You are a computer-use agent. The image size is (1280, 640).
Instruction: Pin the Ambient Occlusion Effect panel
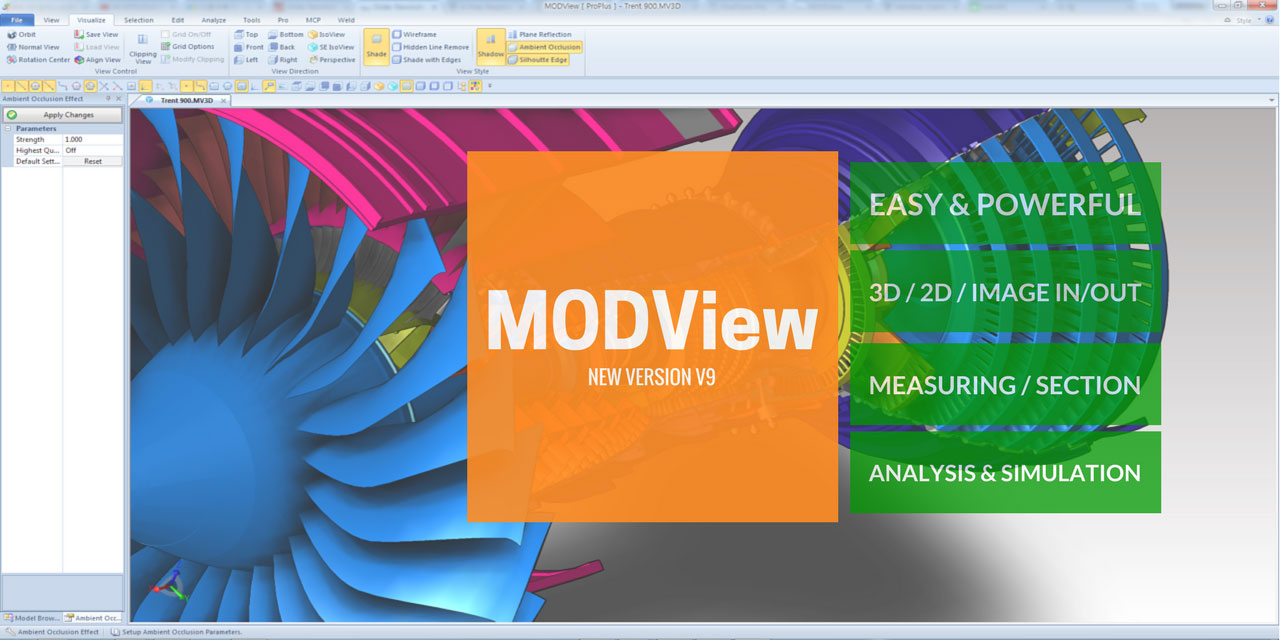[107, 99]
